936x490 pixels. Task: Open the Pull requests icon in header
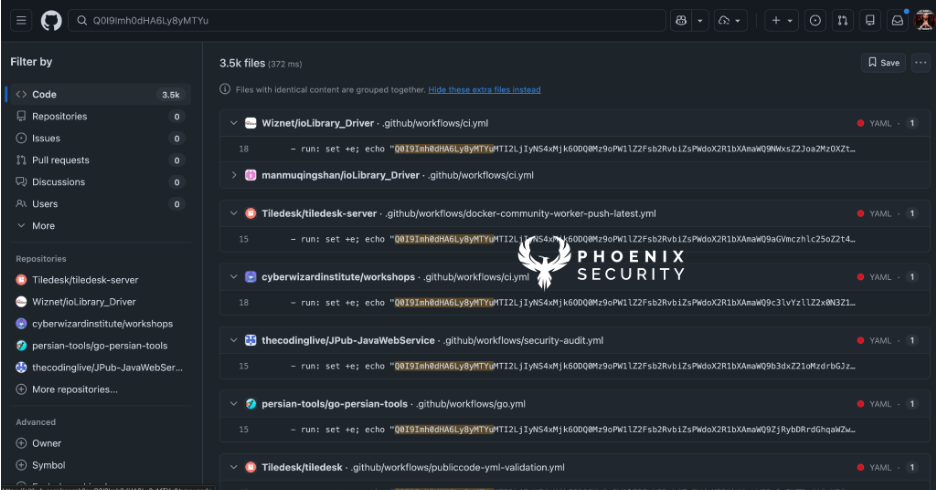pos(842,20)
